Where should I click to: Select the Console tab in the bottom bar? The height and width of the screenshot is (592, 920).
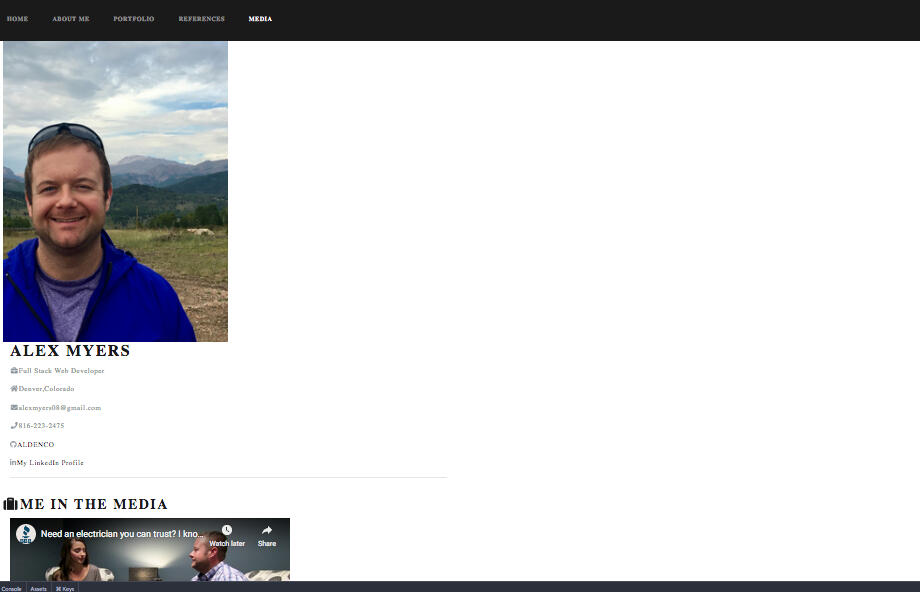pos(10,589)
